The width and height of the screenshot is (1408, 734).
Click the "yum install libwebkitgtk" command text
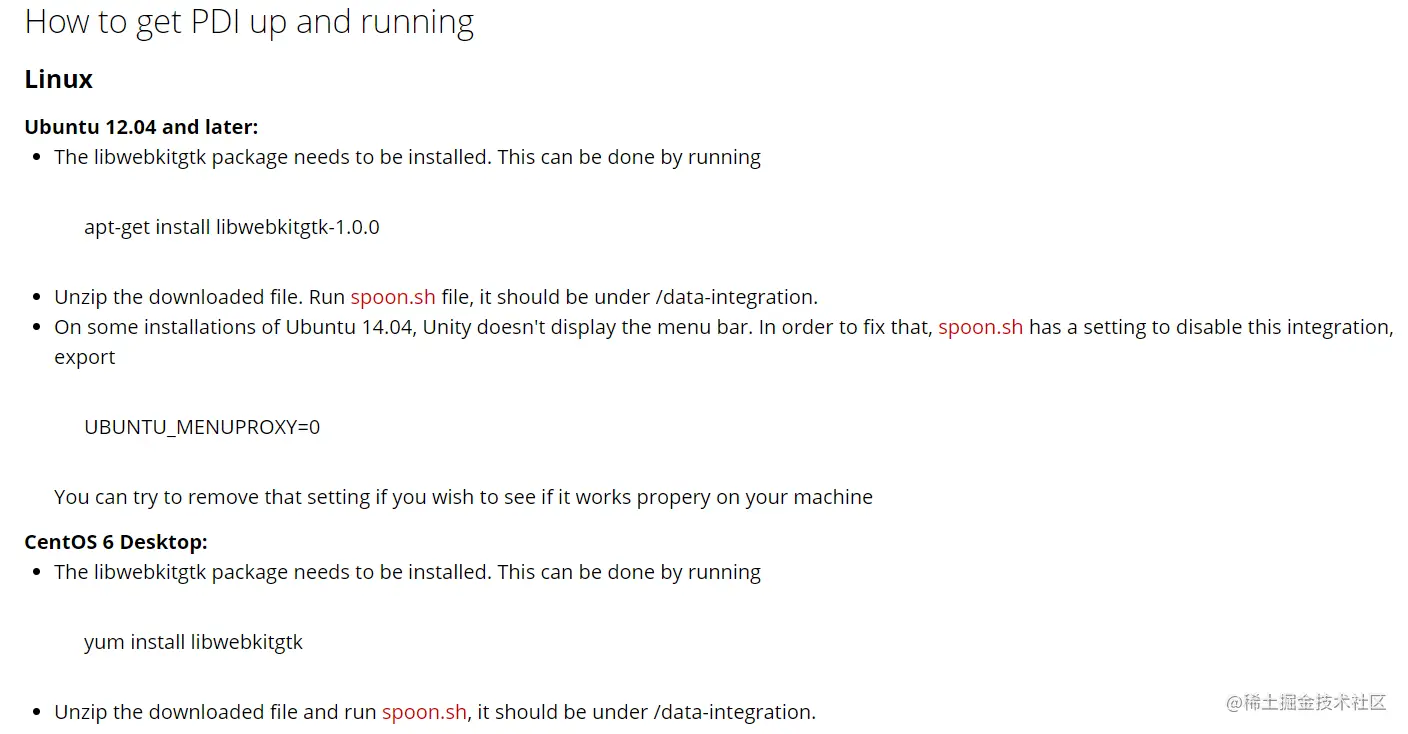click(193, 642)
